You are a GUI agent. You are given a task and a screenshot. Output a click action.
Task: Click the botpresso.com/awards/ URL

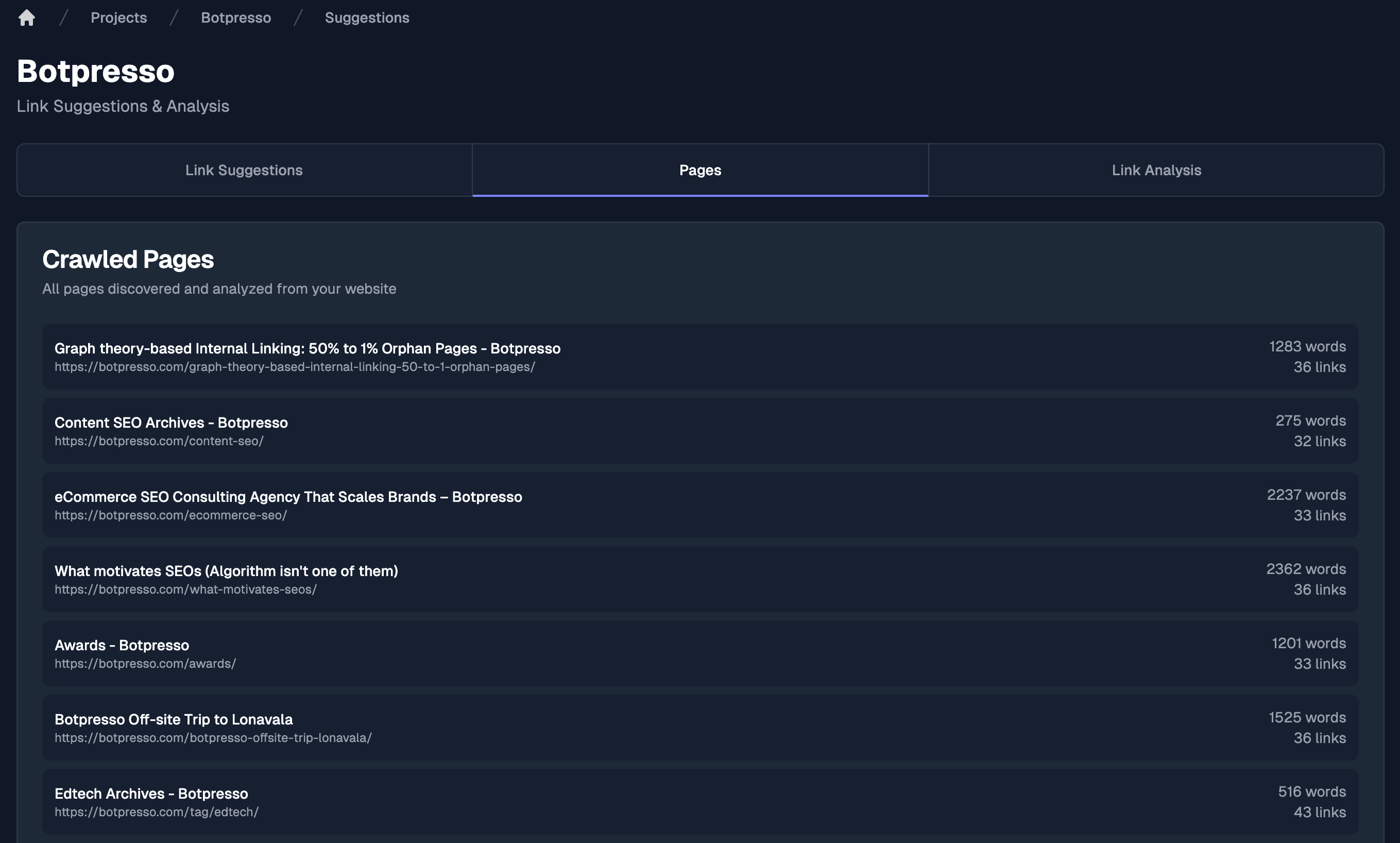tap(145, 664)
